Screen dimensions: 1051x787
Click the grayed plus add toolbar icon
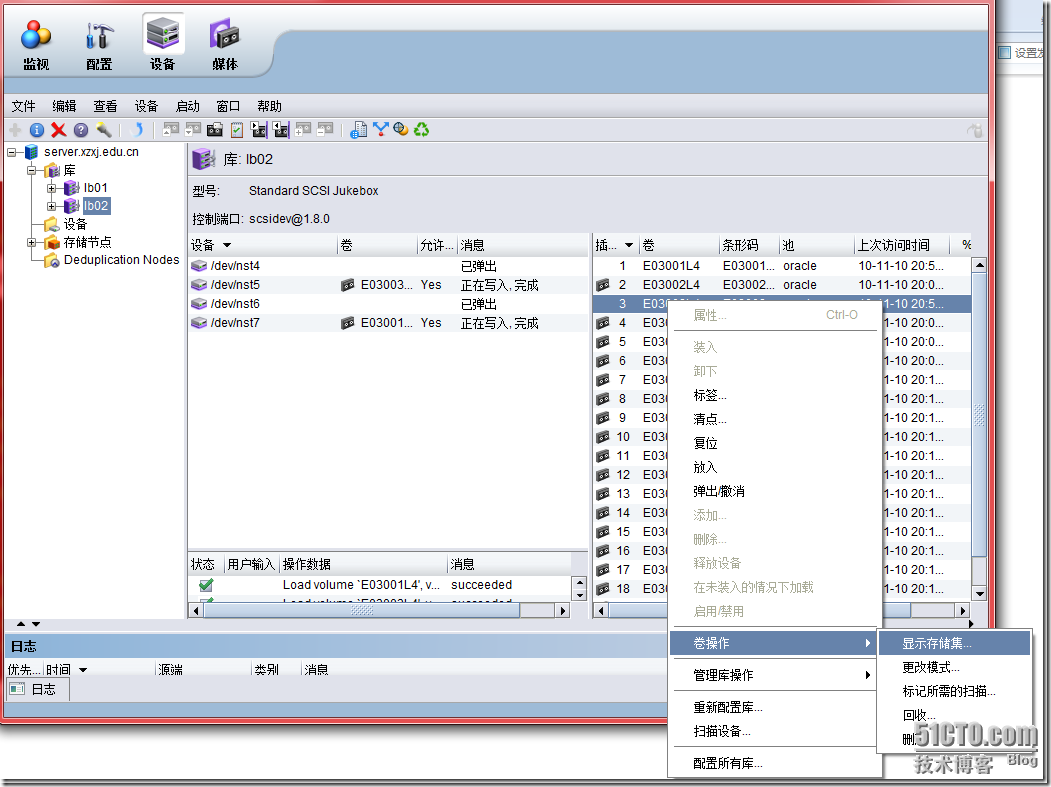point(15,130)
